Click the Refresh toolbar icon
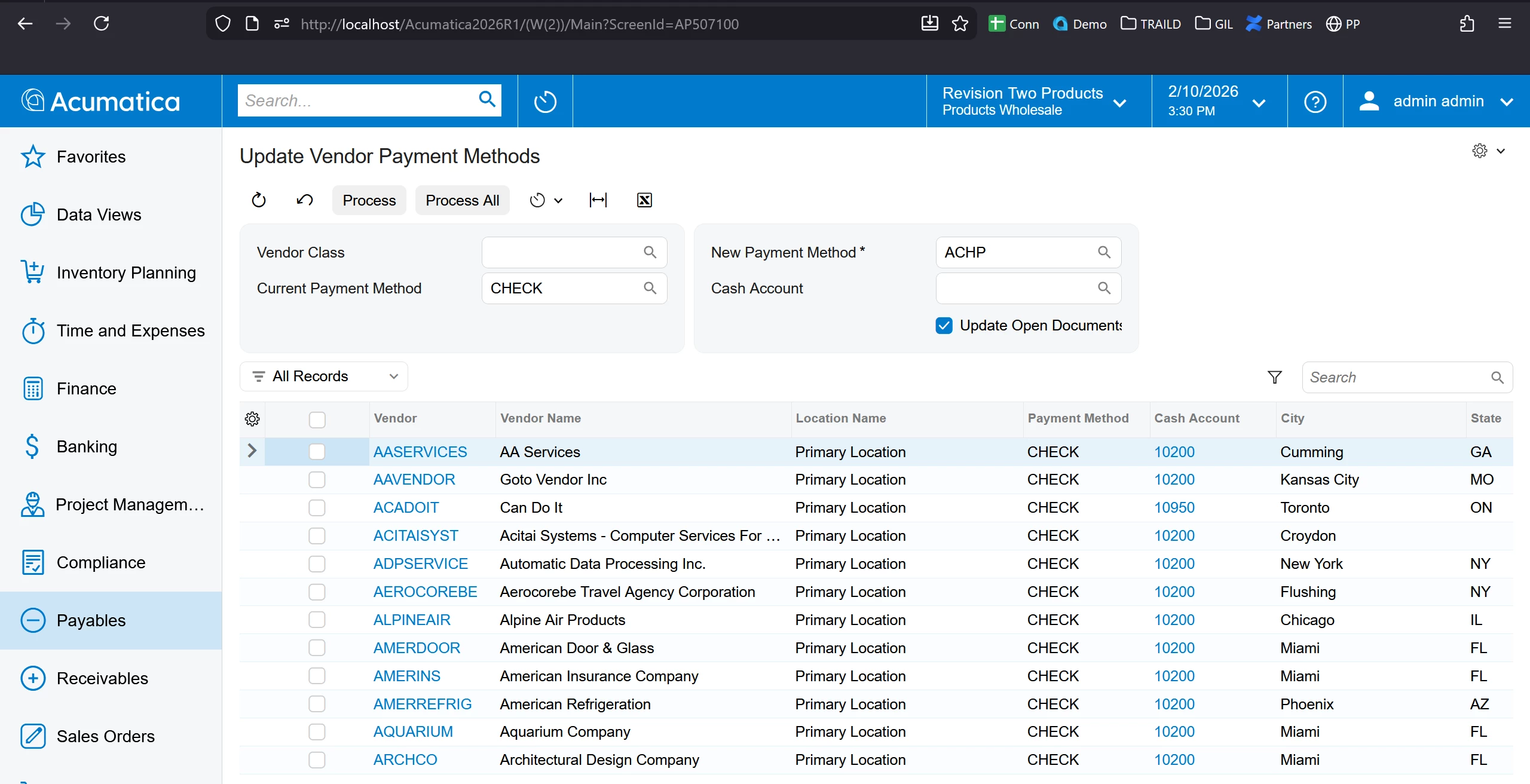 [259, 200]
